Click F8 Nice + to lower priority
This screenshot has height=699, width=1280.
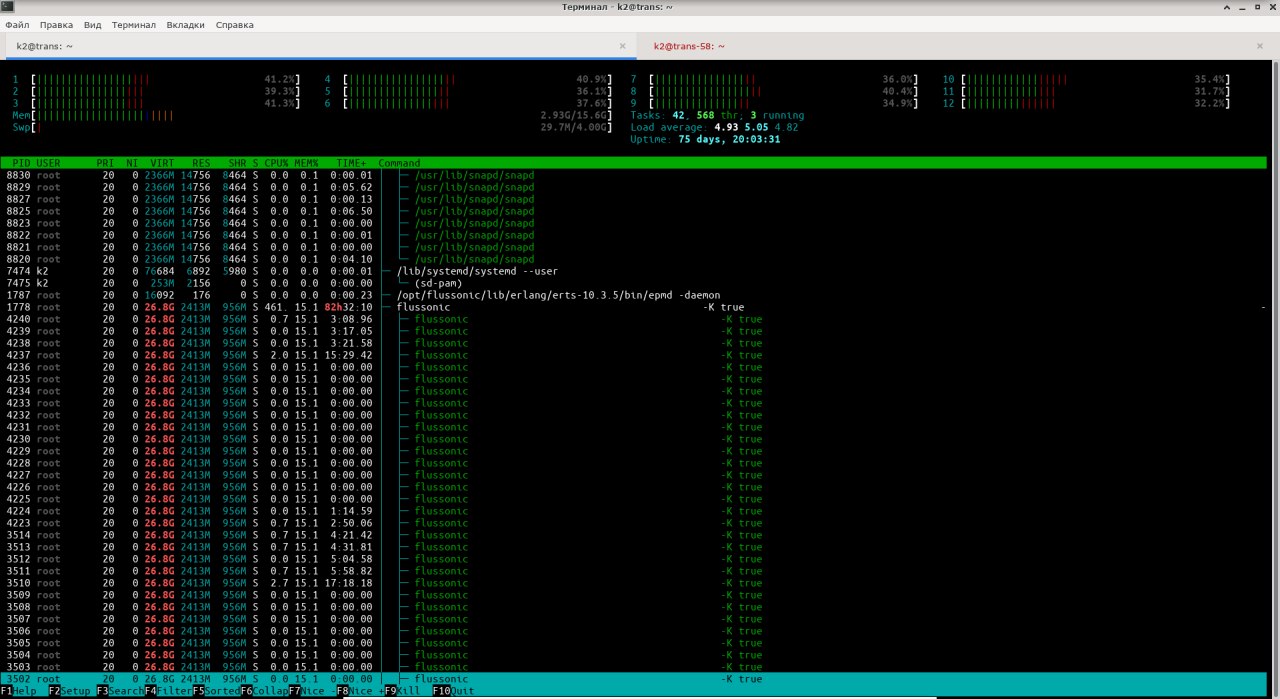360,691
